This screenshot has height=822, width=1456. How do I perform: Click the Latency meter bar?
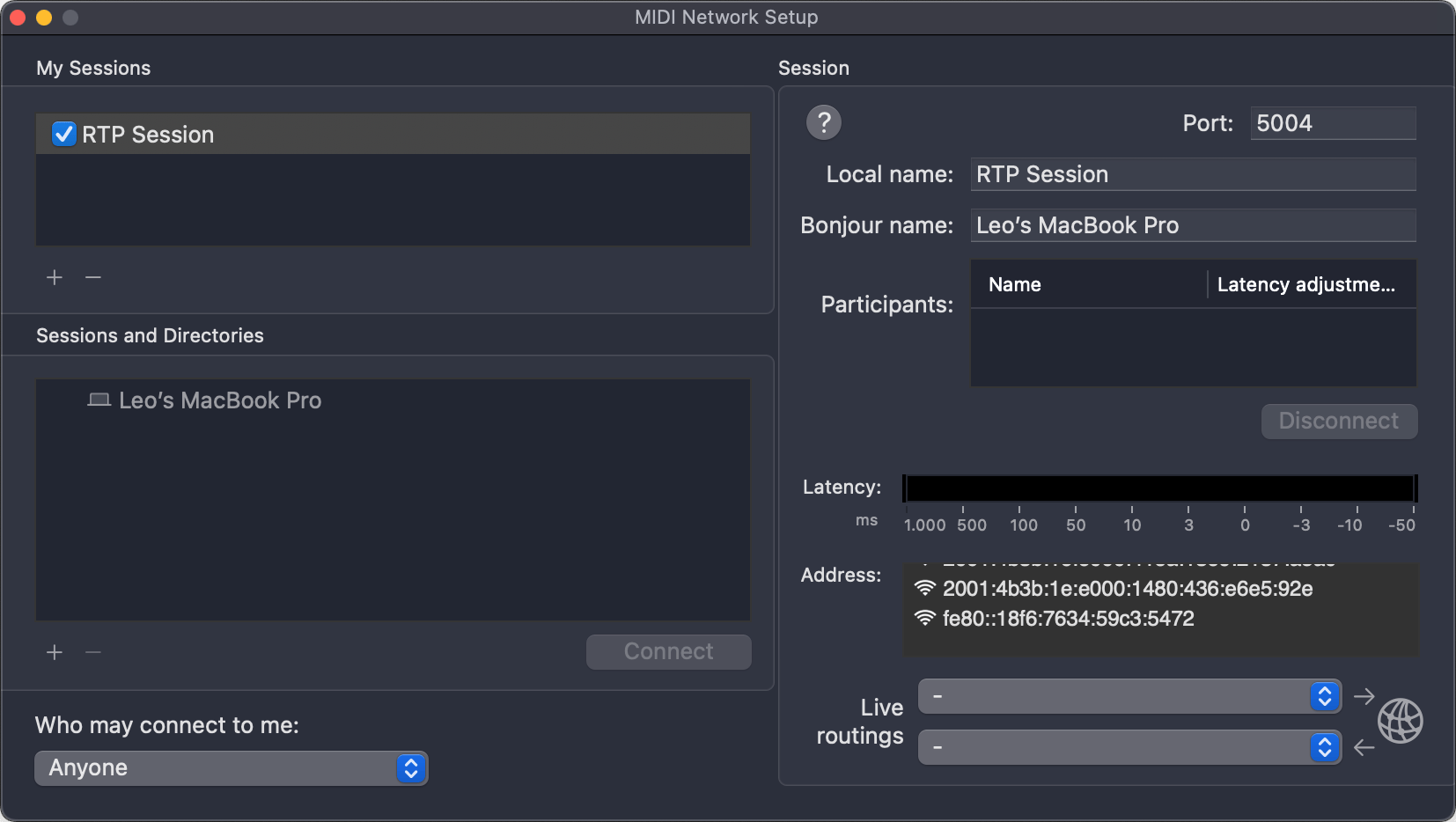click(1160, 488)
